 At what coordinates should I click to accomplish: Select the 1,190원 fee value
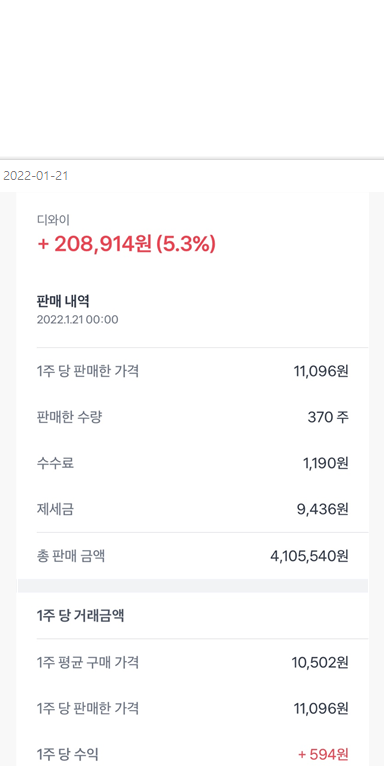[326, 463]
